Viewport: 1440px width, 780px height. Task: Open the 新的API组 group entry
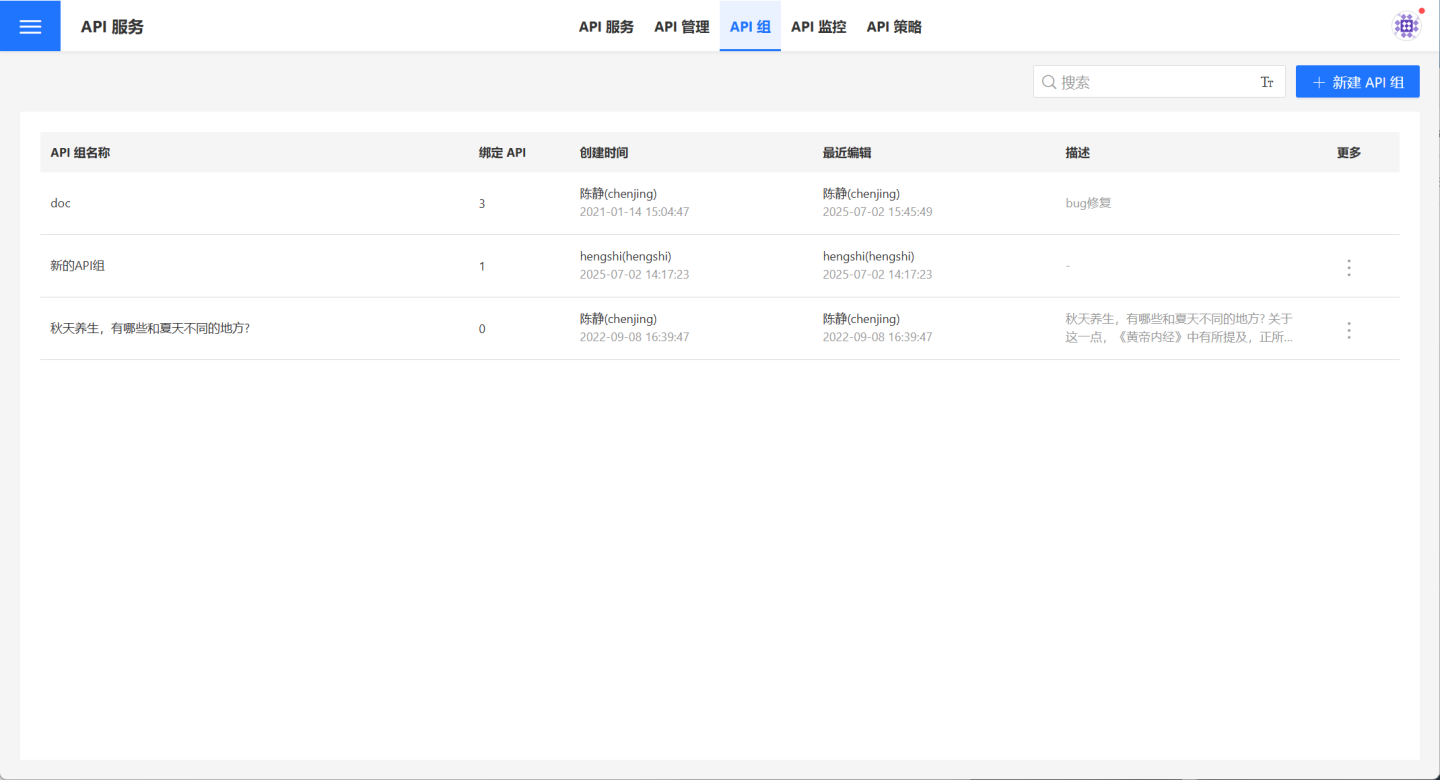[78, 266]
